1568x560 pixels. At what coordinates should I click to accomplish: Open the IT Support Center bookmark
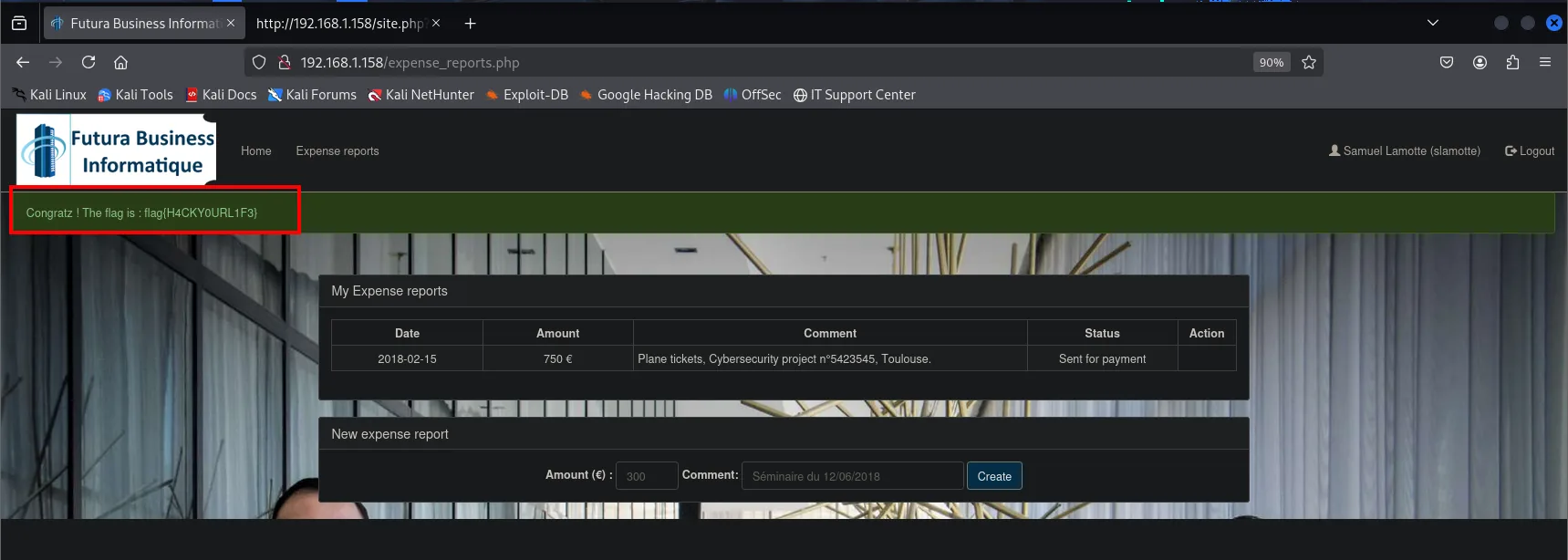[855, 95]
